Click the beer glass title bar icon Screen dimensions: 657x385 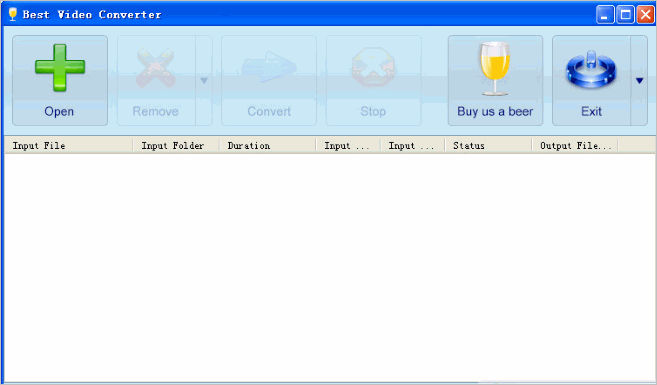pyautogui.click(x=13, y=14)
